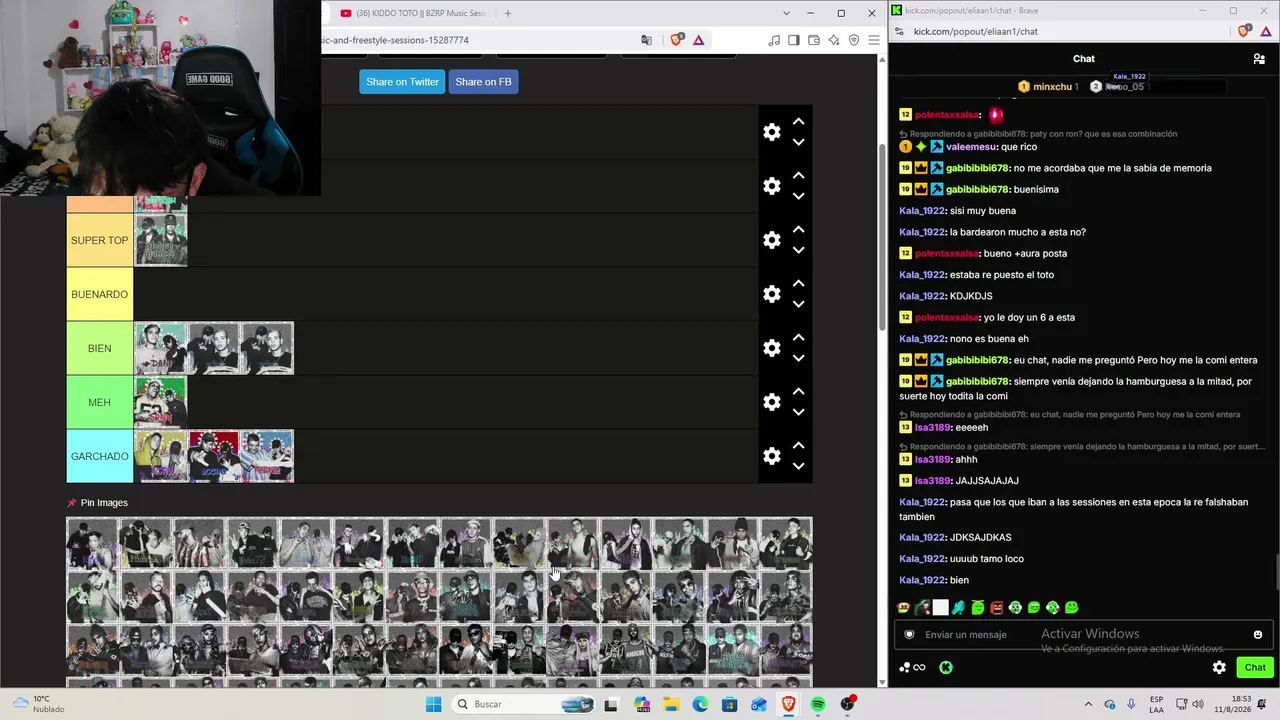Open Spotify from the taskbar
Screen dimensions: 1280x720
click(x=817, y=704)
